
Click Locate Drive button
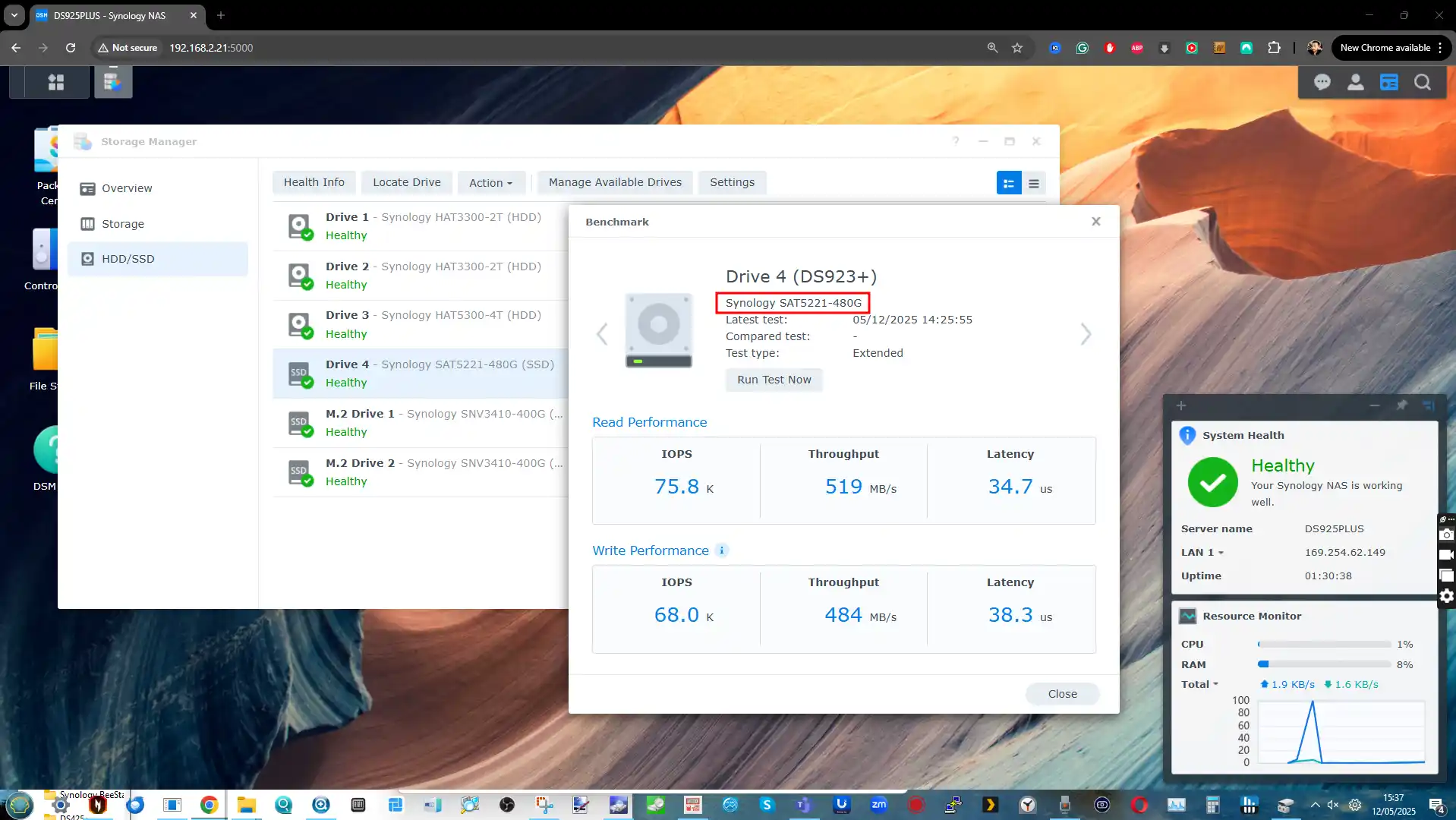pyautogui.click(x=406, y=182)
